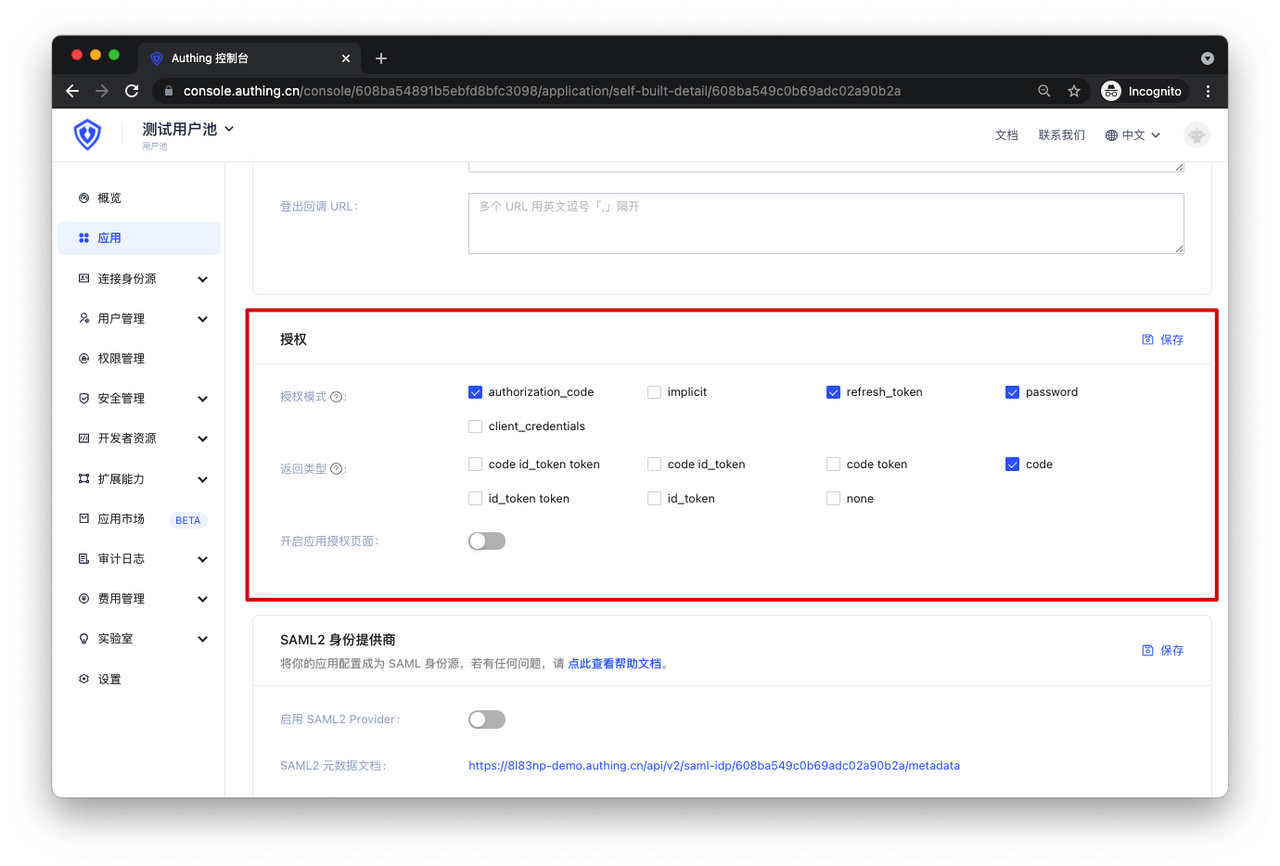Open the 中文 language dropdown
1280x866 pixels.
pos(1133,135)
